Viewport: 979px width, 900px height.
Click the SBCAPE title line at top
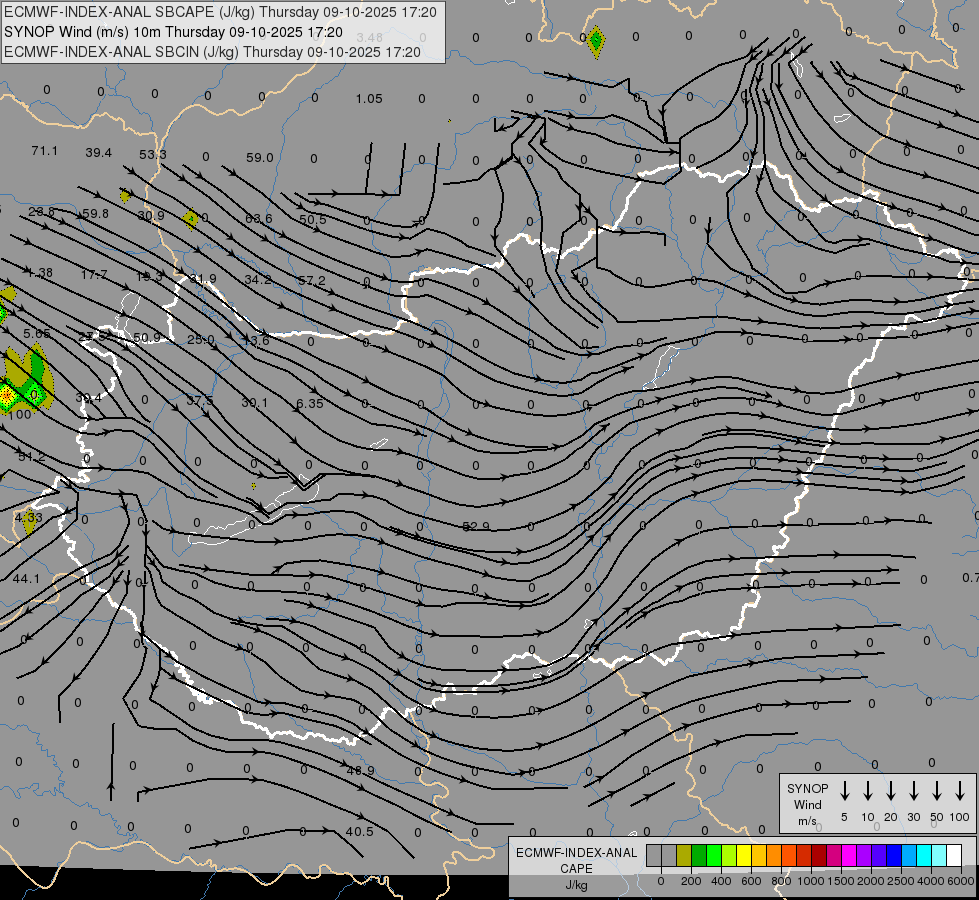[221, 12]
